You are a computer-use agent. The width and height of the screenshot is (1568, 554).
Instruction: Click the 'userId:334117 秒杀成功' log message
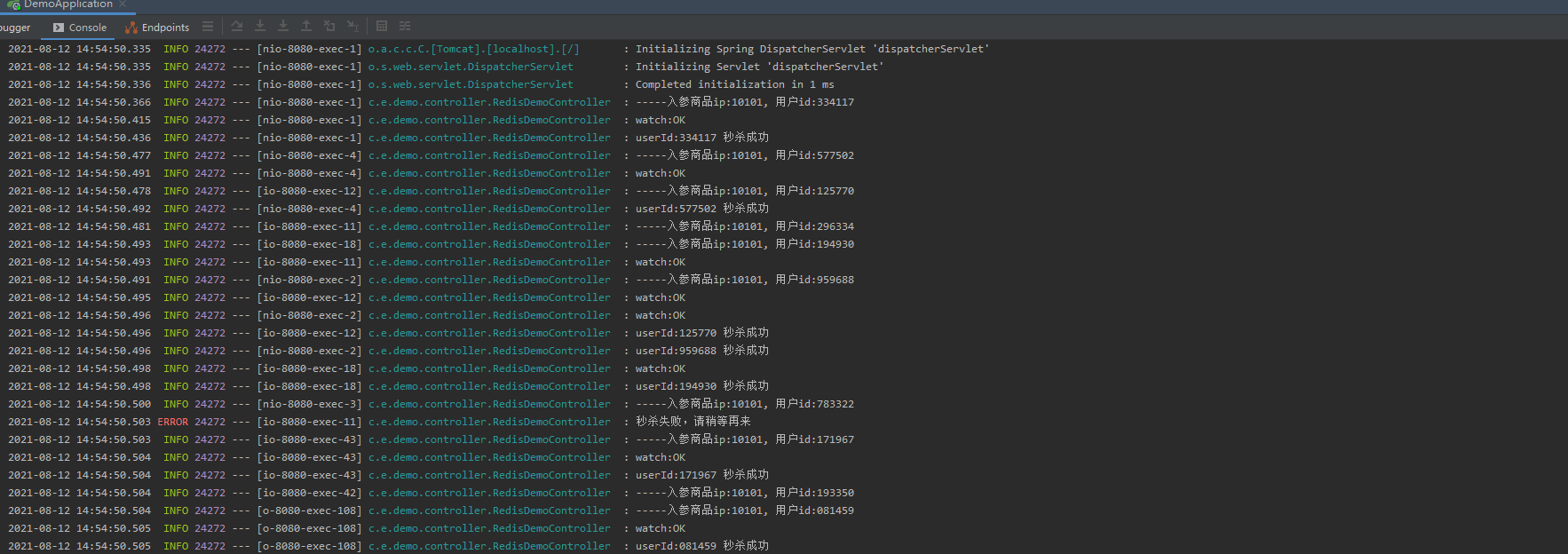click(701, 138)
